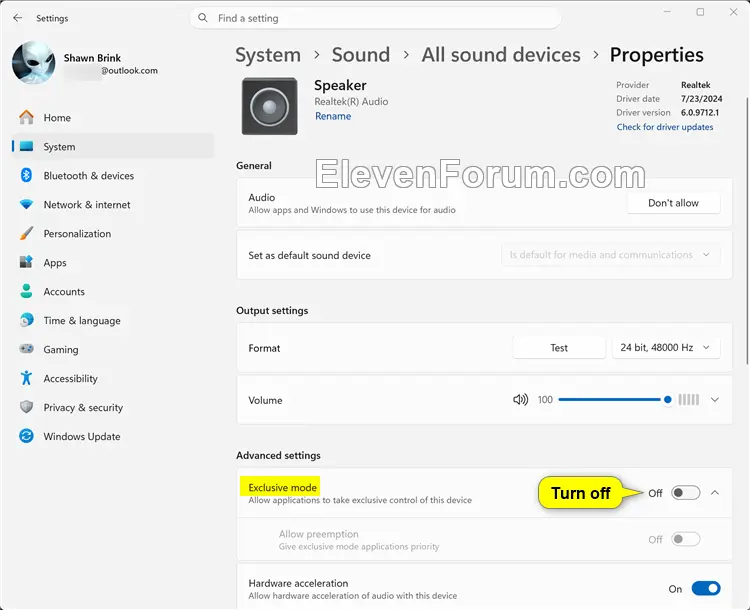
Task: Expand the Volume row chevron
Action: point(715,399)
